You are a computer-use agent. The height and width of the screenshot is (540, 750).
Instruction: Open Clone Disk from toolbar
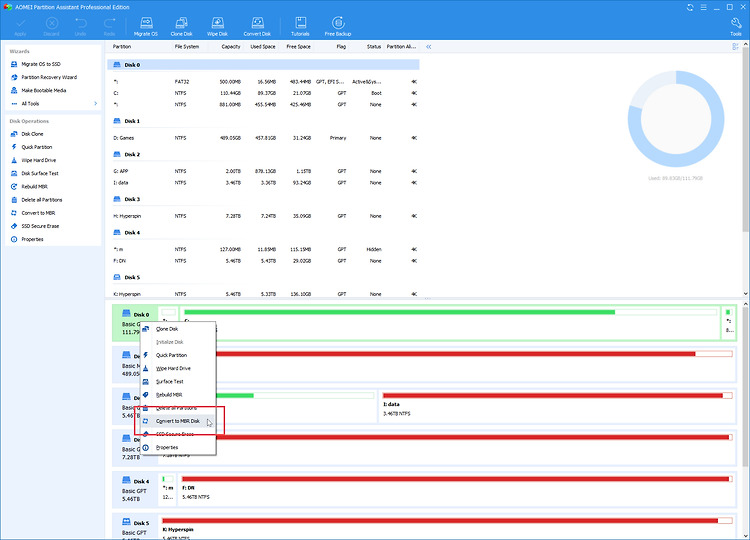coord(181,27)
